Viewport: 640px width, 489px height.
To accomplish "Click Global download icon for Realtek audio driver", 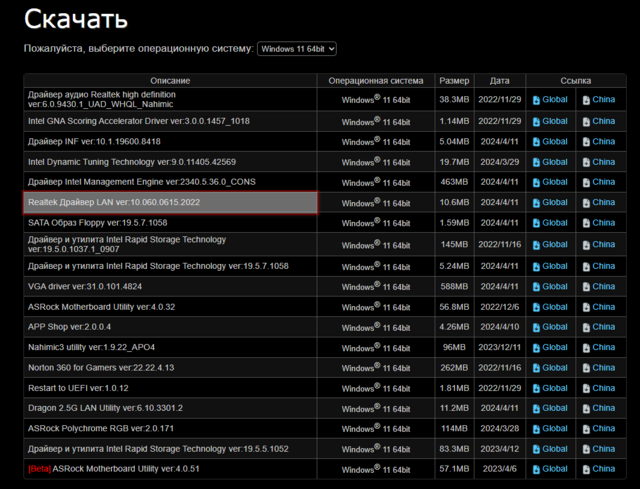I will [537, 100].
